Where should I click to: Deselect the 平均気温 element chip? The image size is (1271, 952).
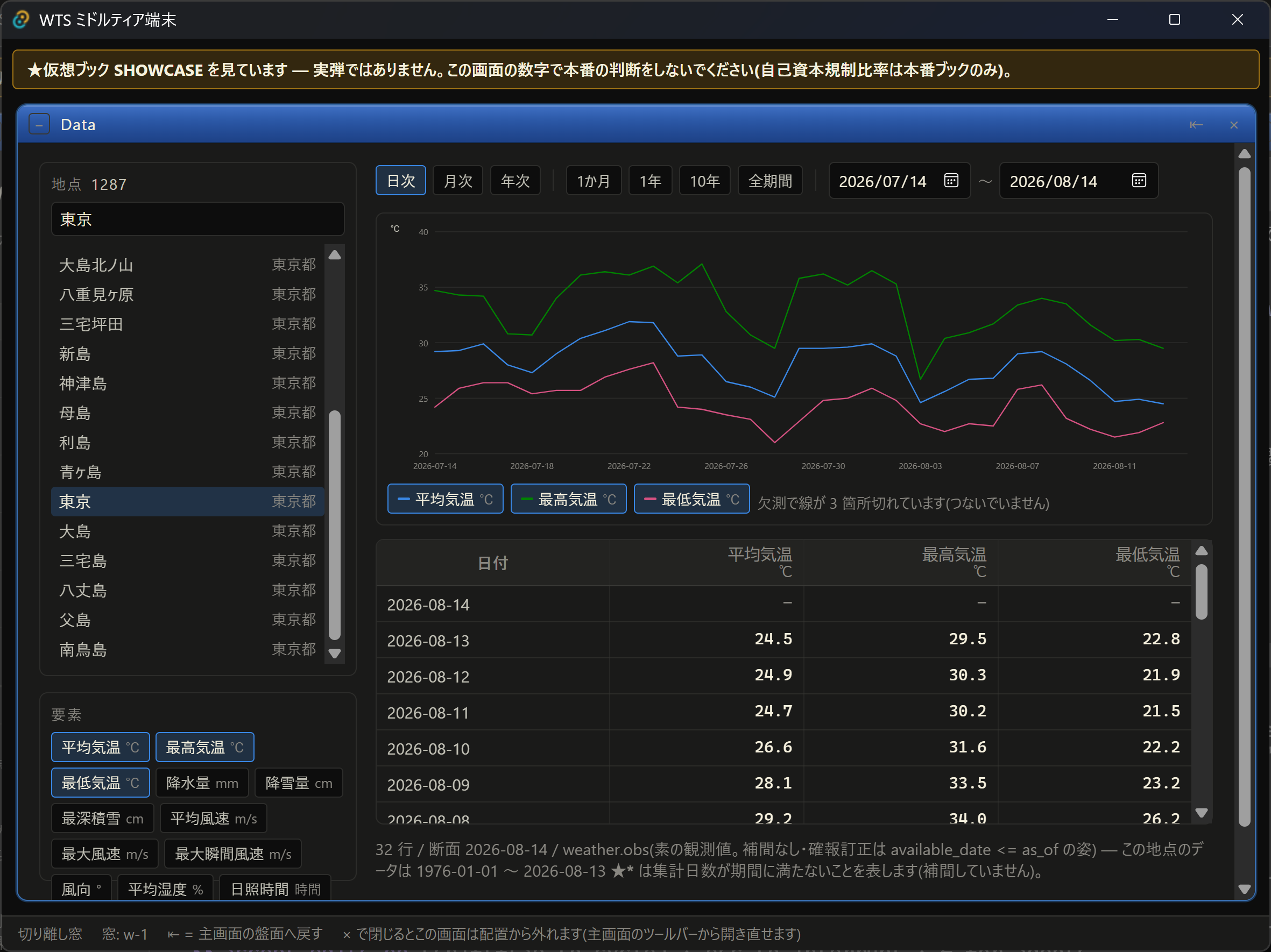point(100,747)
